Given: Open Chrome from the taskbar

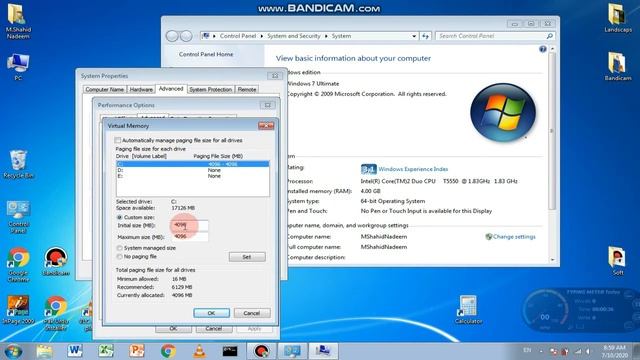Looking at the screenshot, I should [x=168, y=351].
